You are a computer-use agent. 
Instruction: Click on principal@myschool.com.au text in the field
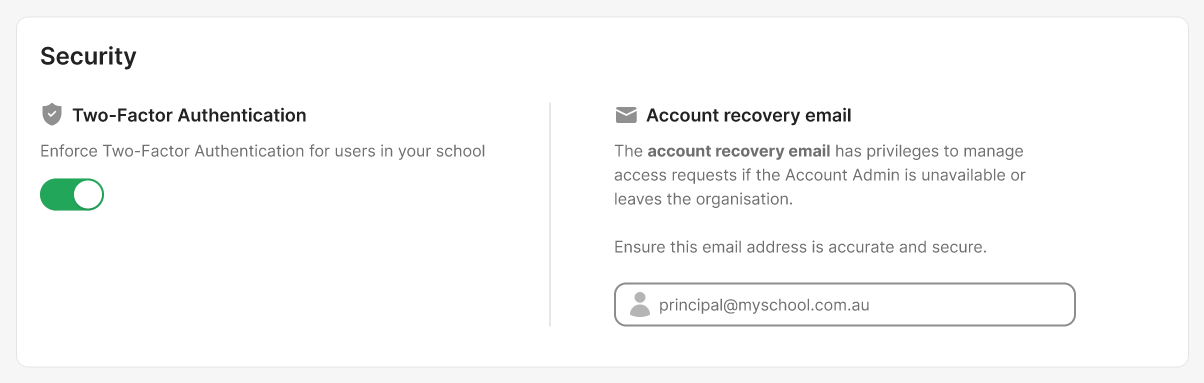(x=764, y=305)
